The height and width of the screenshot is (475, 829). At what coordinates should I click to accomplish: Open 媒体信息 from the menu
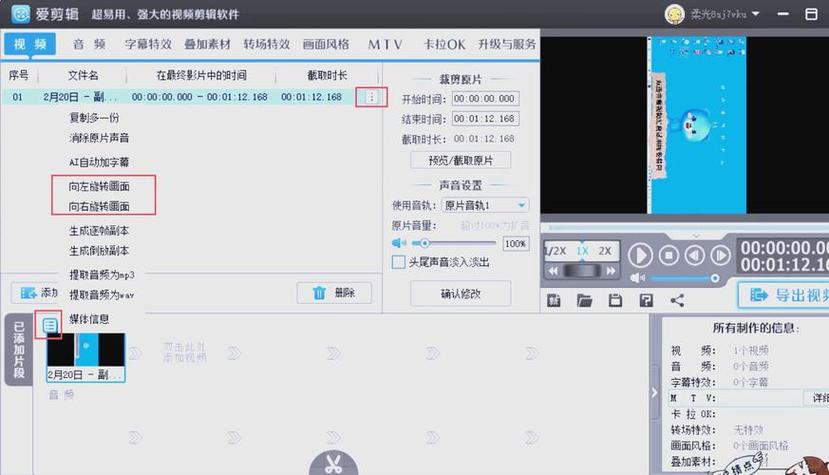(x=89, y=319)
